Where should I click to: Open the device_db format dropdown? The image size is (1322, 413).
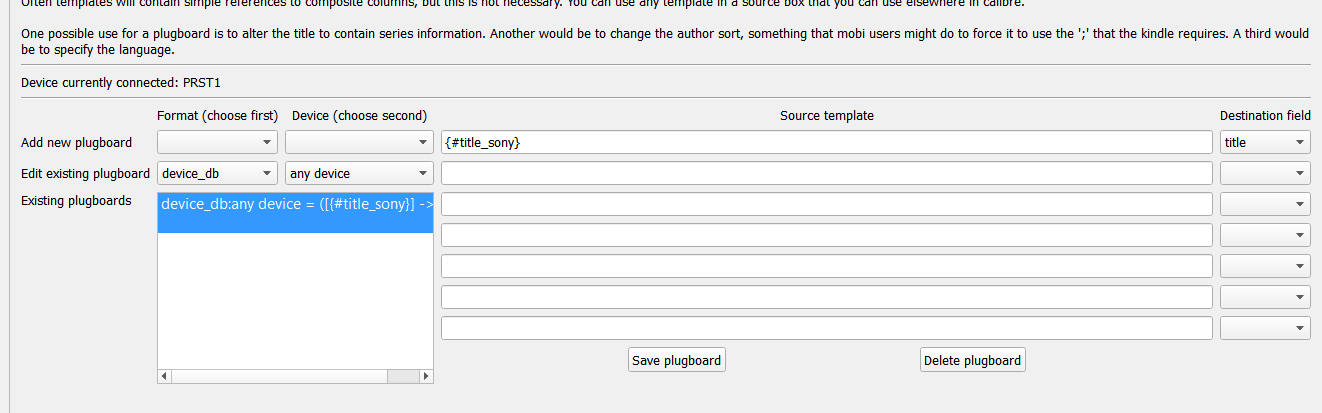tap(217, 173)
